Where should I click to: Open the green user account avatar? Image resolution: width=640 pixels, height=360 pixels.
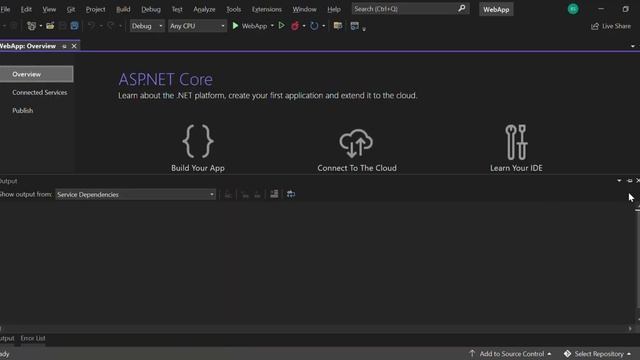(573, 9)
